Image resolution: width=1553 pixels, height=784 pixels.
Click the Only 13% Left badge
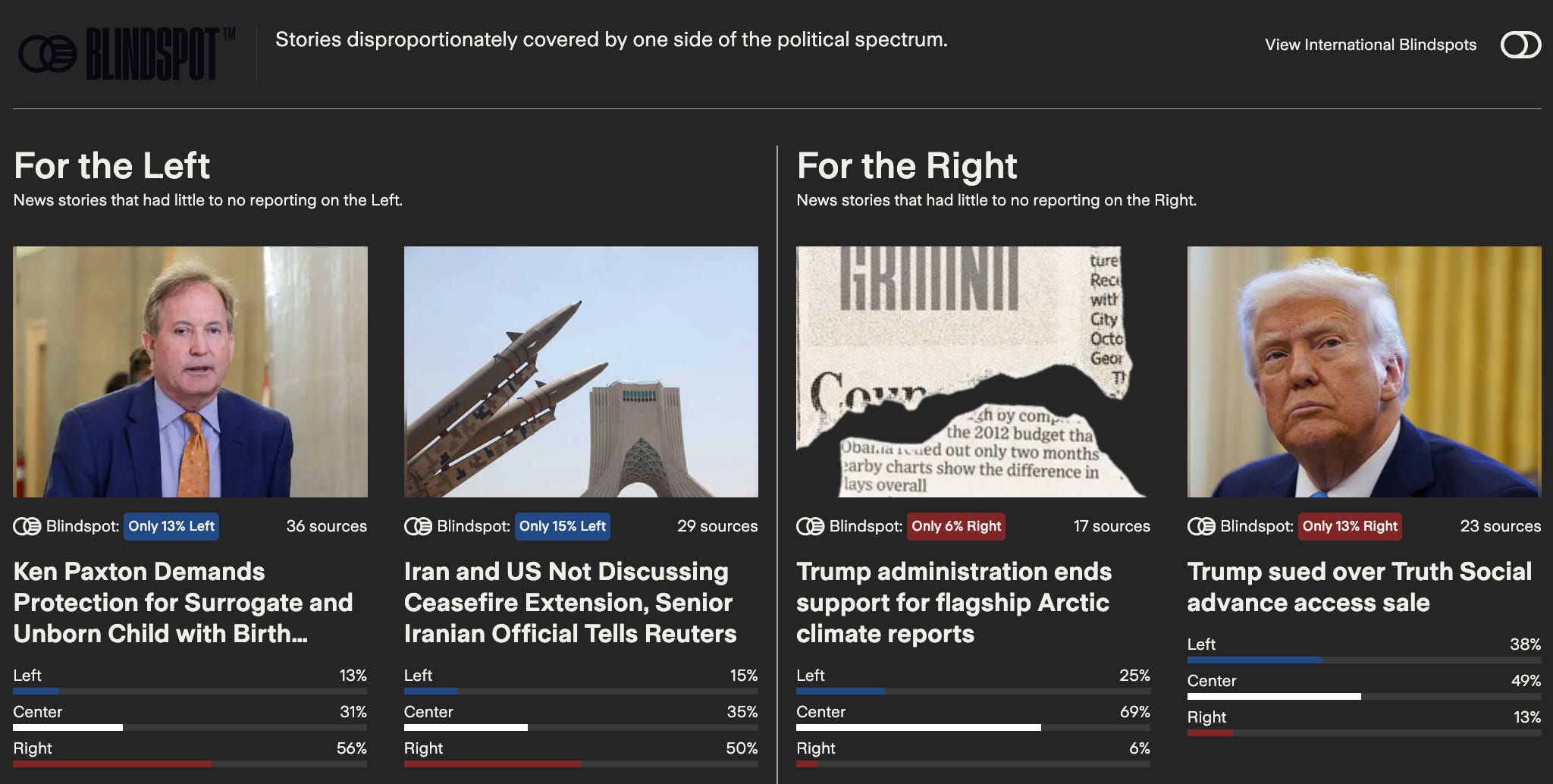click(x=171, y=526)
